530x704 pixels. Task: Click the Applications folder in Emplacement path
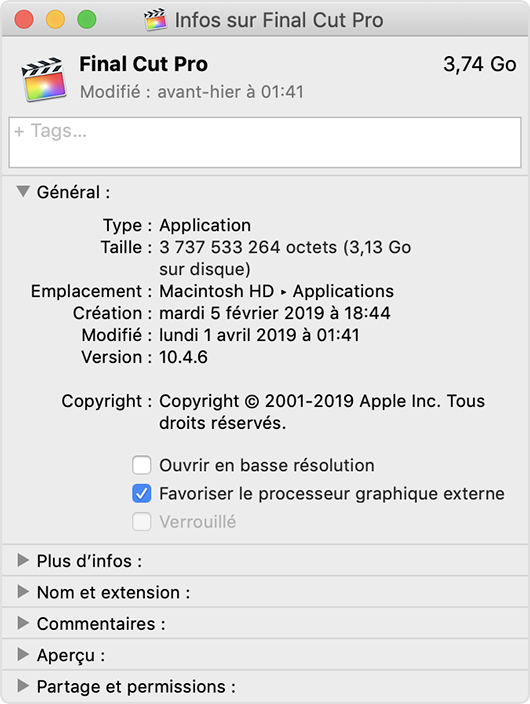pos(343,291)
